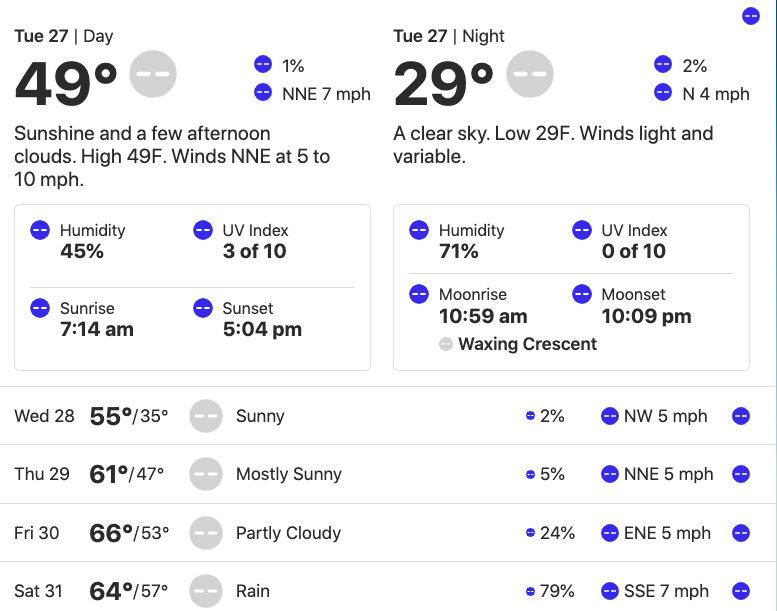This screenshot has height=611, width=777.
Task: Click the Moonrise icon
Action: 419,294
